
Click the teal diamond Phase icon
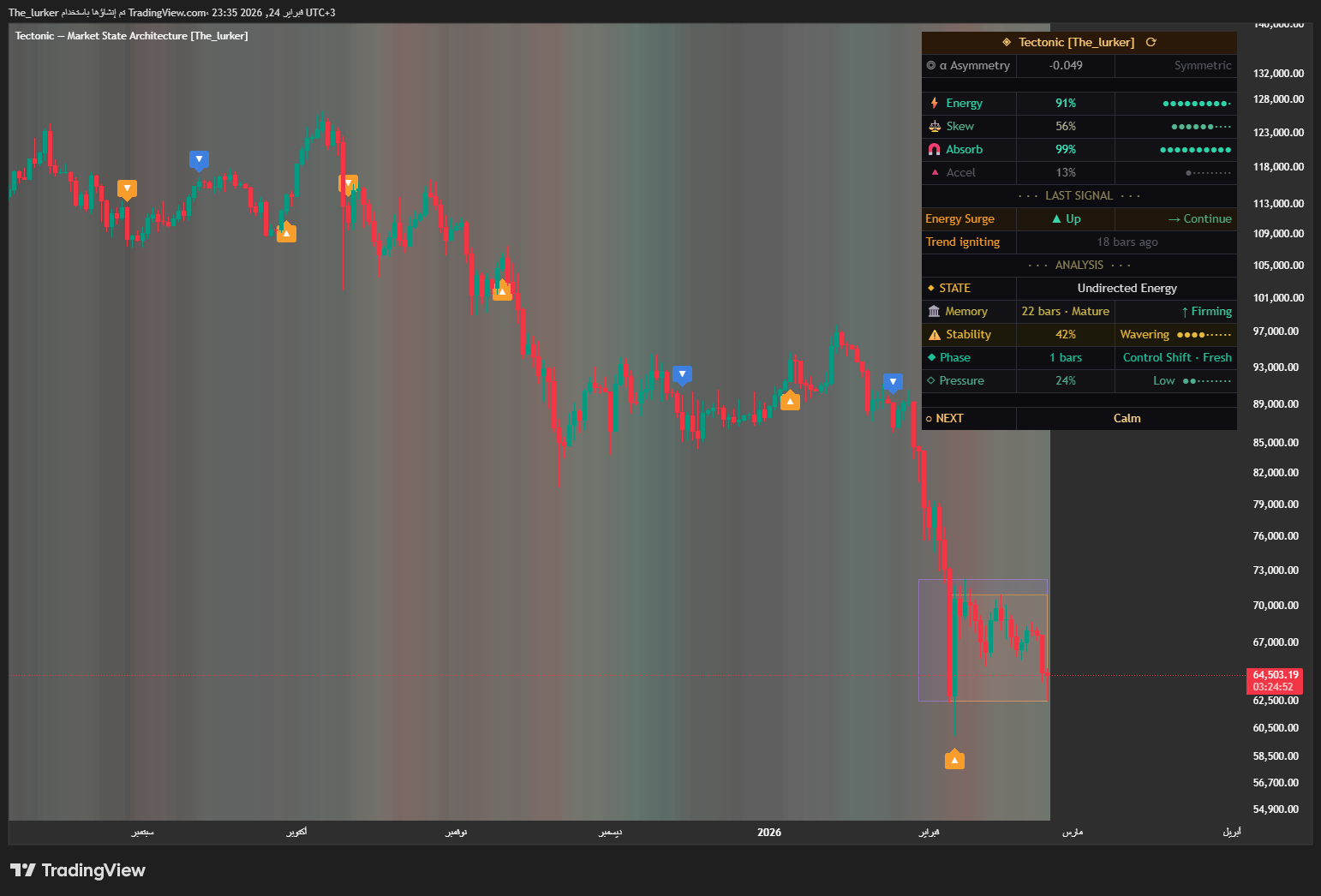(x=932, y=357)
